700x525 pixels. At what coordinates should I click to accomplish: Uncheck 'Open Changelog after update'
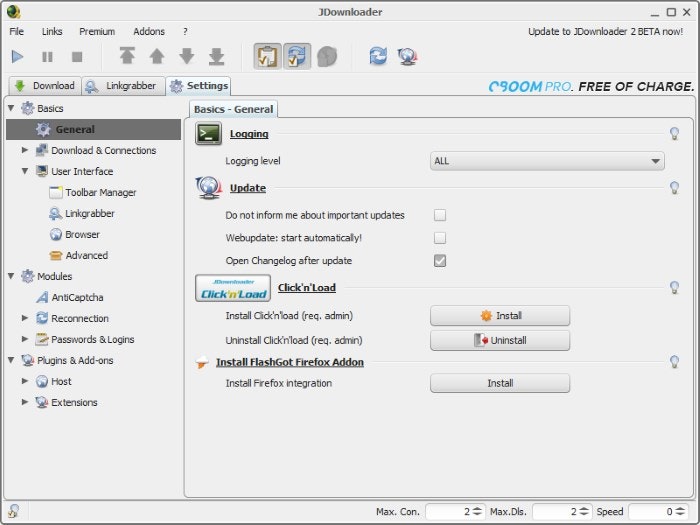pyautogui.click(x=440, y=261)
